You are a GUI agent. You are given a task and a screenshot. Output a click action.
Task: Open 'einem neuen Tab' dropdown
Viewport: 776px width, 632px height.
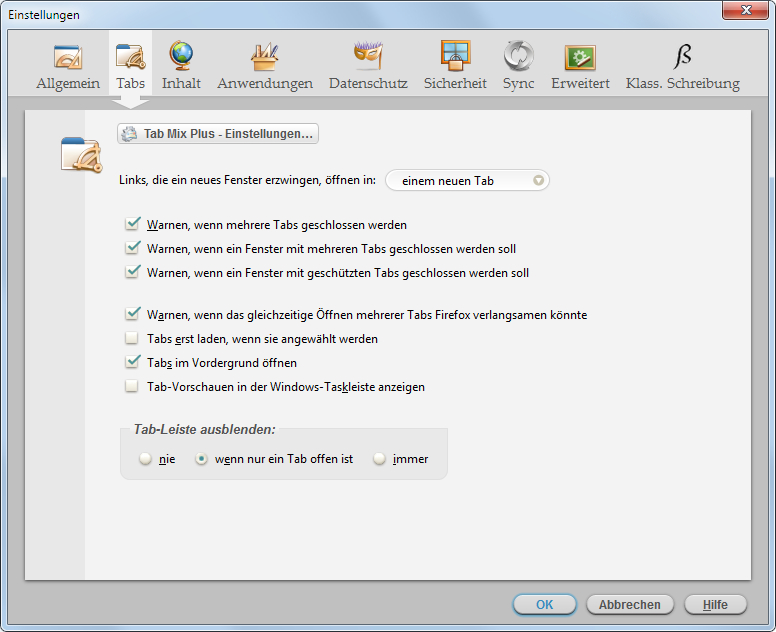(467, 181)
